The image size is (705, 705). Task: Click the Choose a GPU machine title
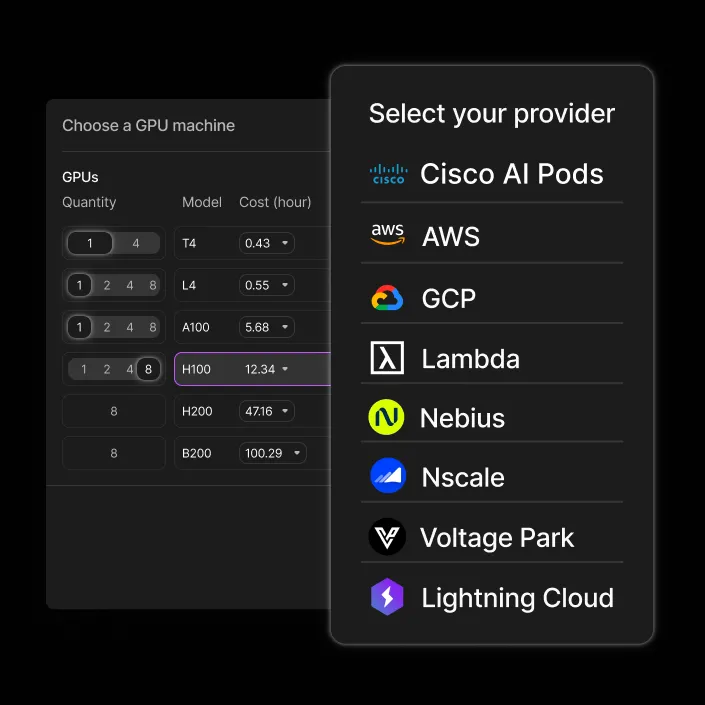pyautogui.click(x=148, y=125)
